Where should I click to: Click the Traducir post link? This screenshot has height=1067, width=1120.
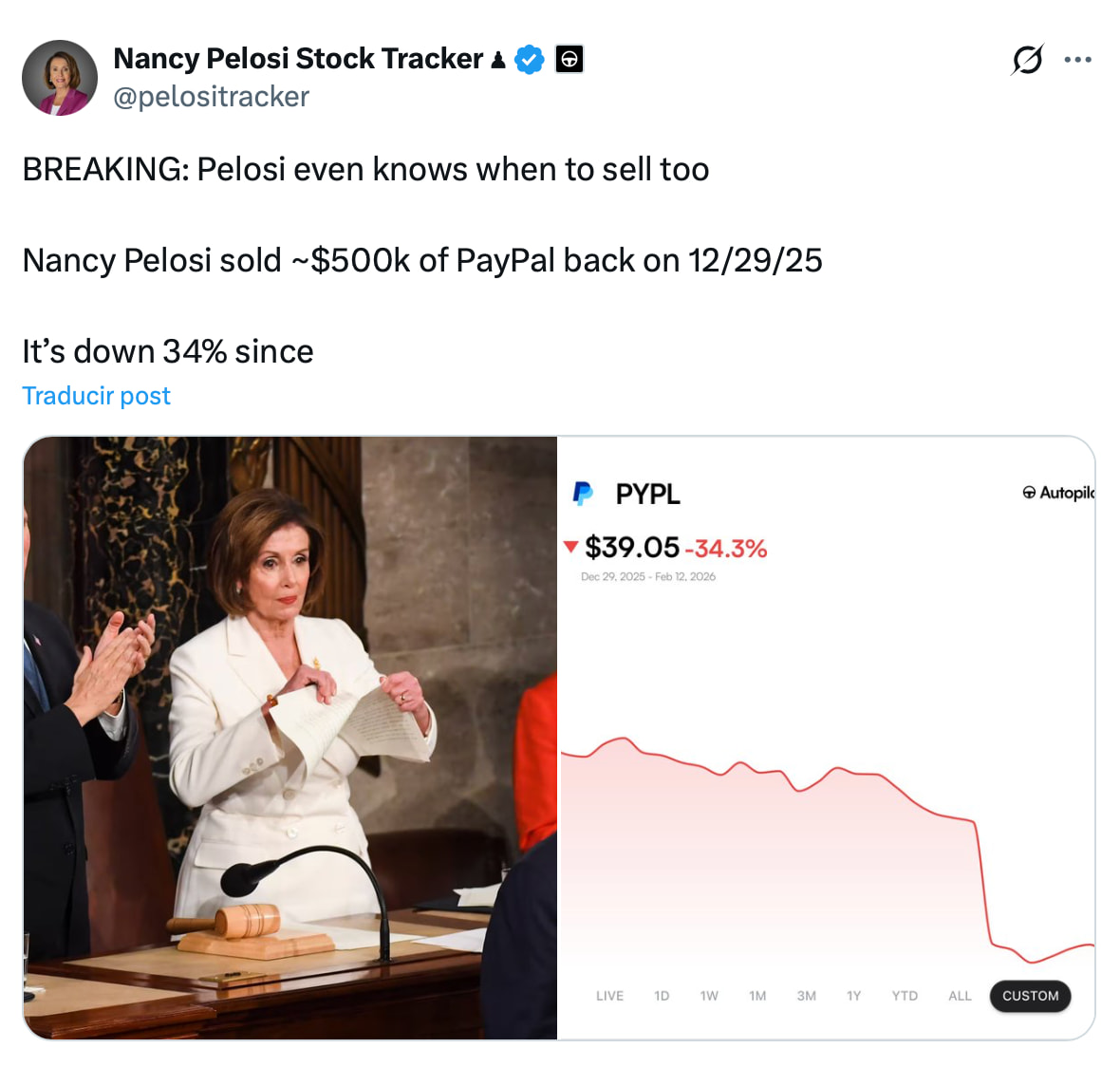click(x=97, y=396)
